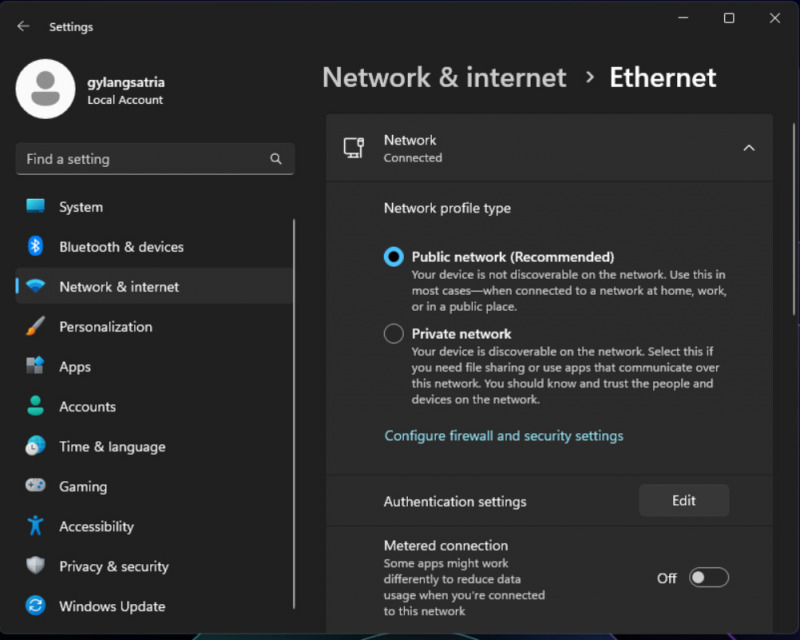Click the Accessibility figure icon
The width and height of the screenshot is (800, 640).
tap(35, 526)
